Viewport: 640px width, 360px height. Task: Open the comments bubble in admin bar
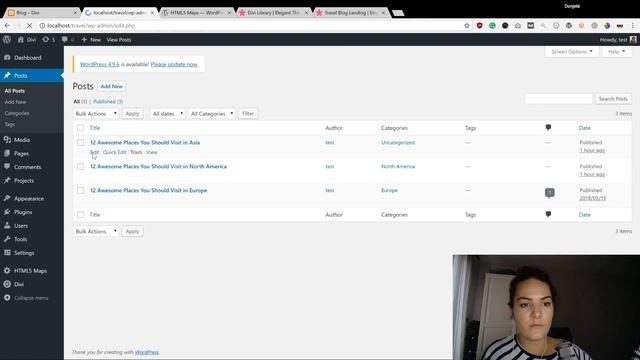click(64, 40)
